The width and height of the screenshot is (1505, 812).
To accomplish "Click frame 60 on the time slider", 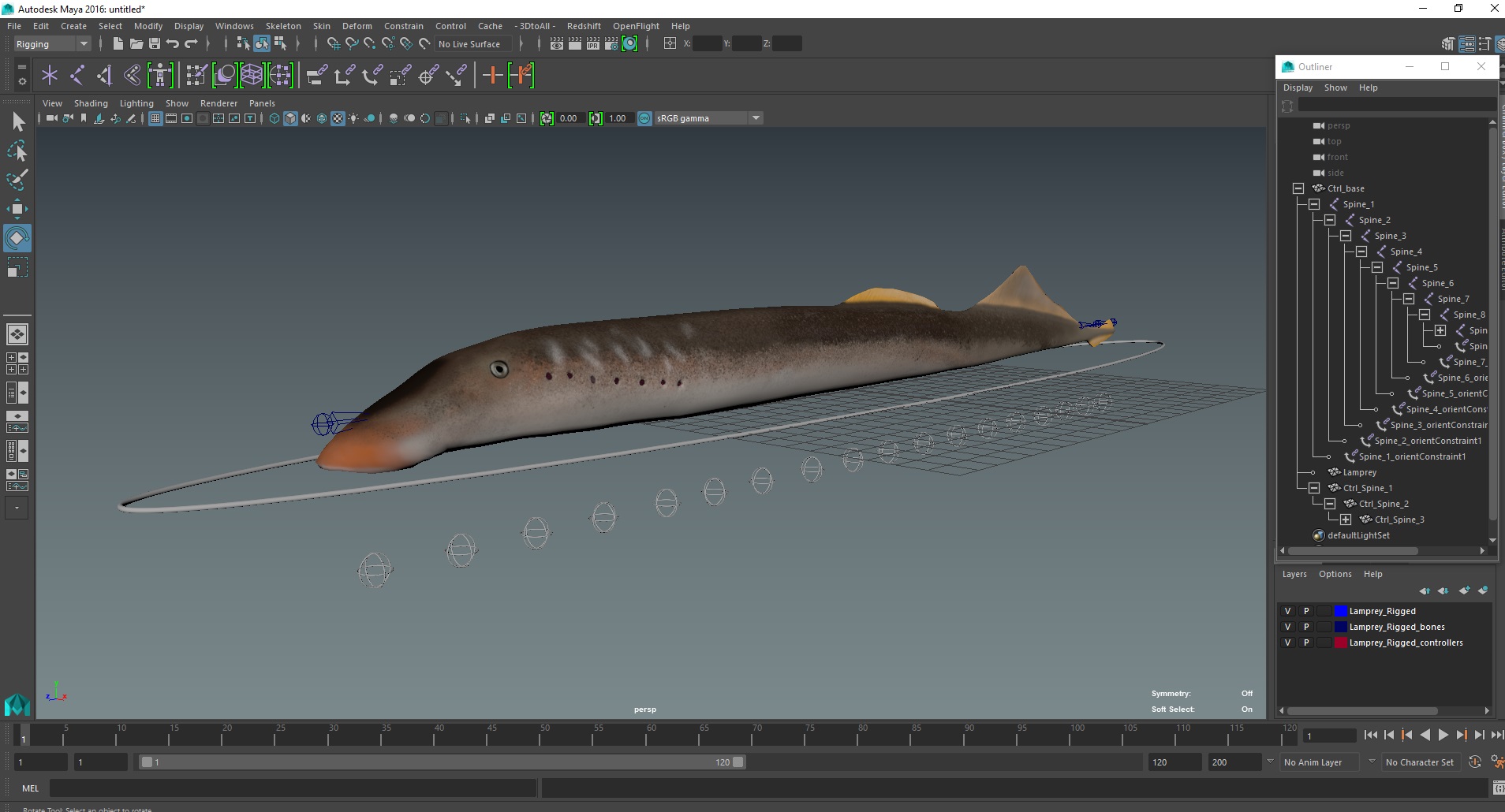I will [650, 736].
